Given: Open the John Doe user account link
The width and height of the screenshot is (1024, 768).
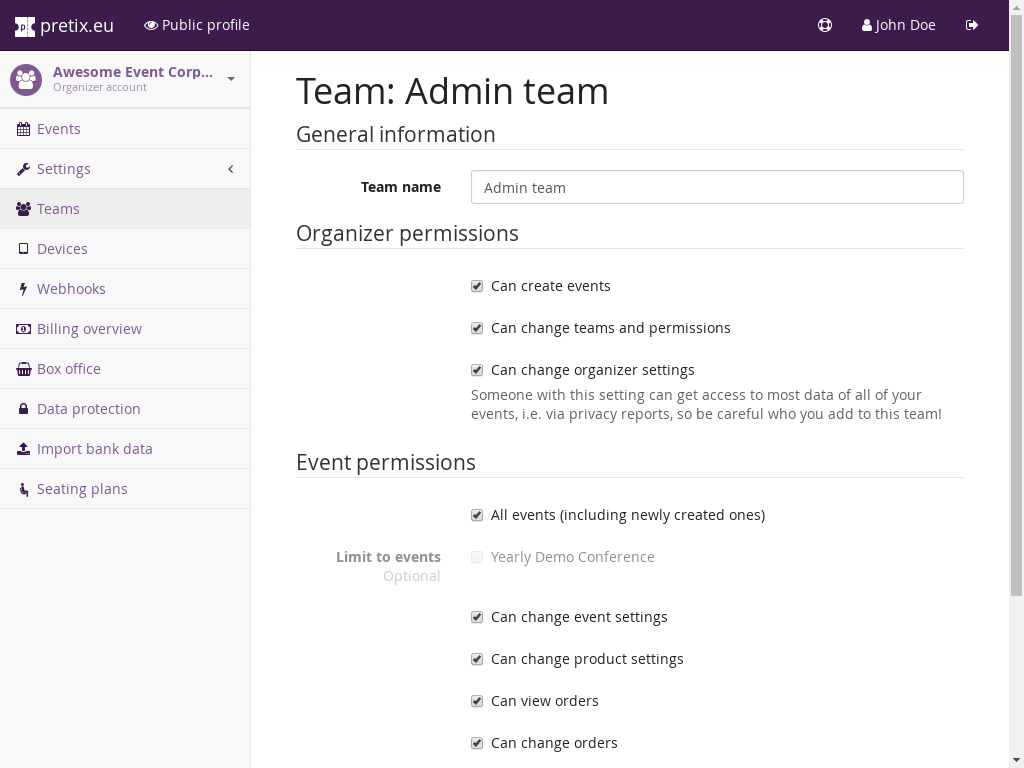Looking at the screenshot, I should coord(898,25).
